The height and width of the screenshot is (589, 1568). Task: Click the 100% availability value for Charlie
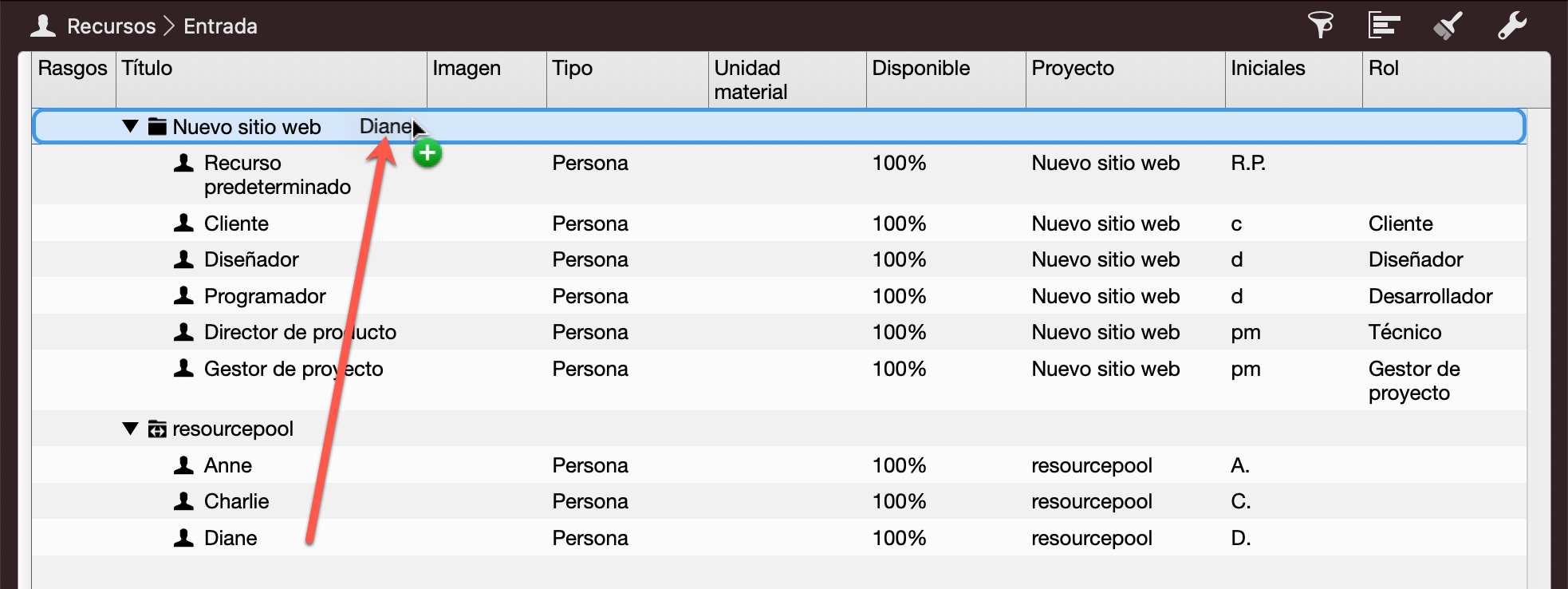coord(898,501)
